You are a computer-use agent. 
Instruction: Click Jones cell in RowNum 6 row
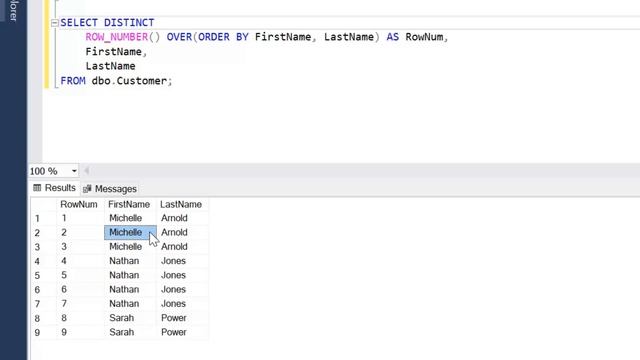pos(182,289)
